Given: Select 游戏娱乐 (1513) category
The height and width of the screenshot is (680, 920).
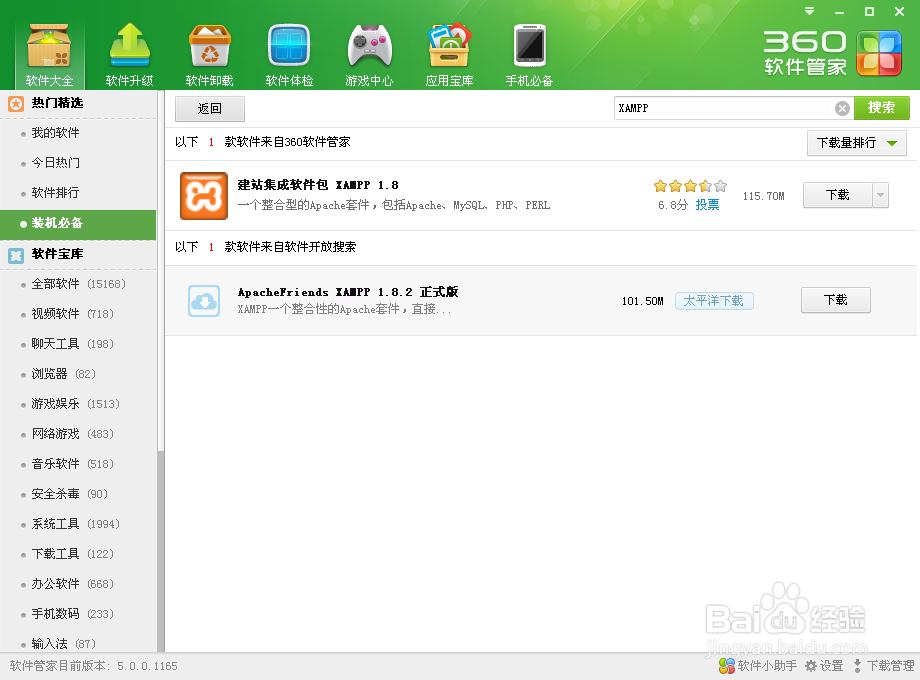Looking at the screenshot, I should pyautogui.click(x=78, y=404).
